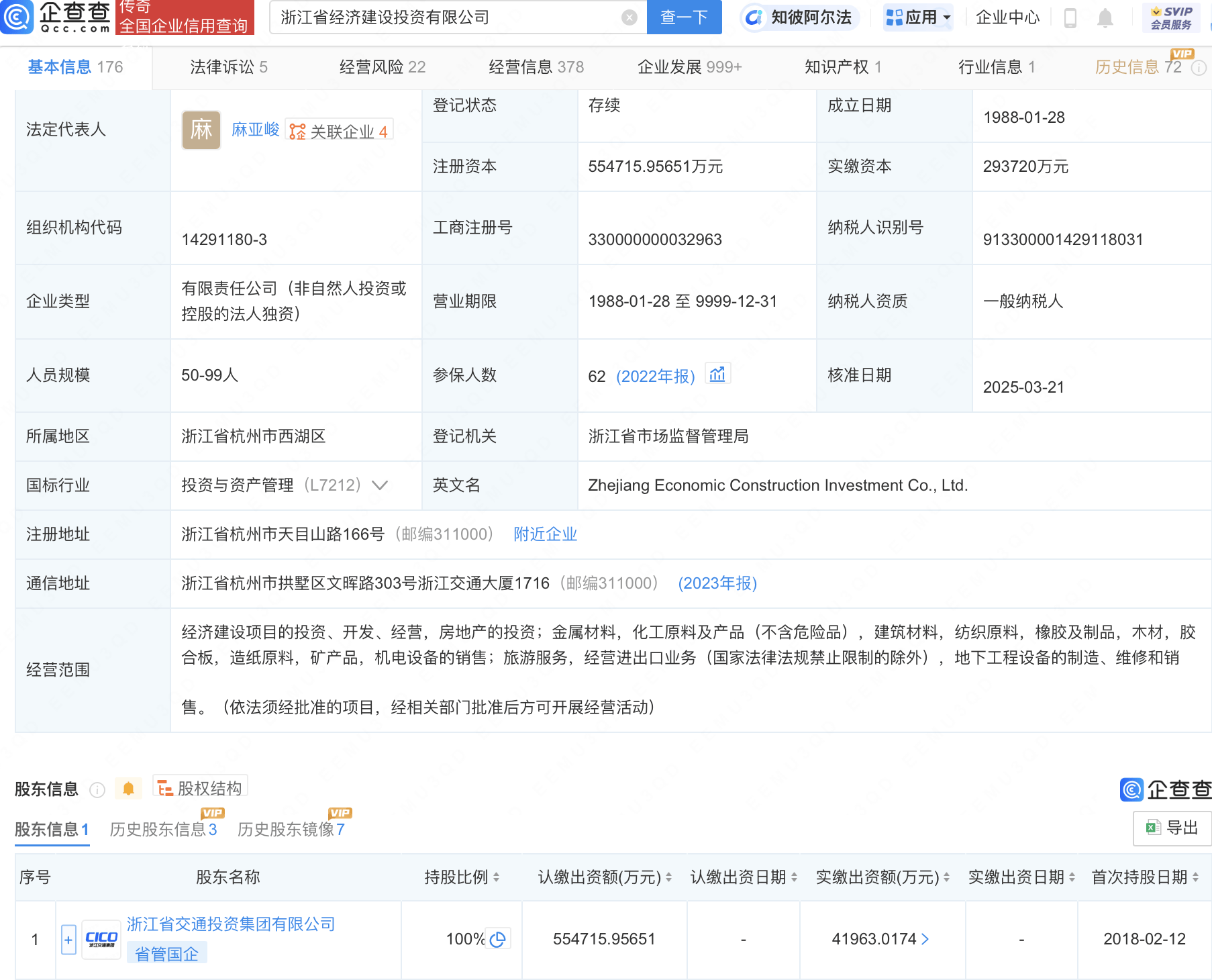1212x980 pixels.
Task: Open the 2023年报 link in 通信地址
Action: (717, 583)
